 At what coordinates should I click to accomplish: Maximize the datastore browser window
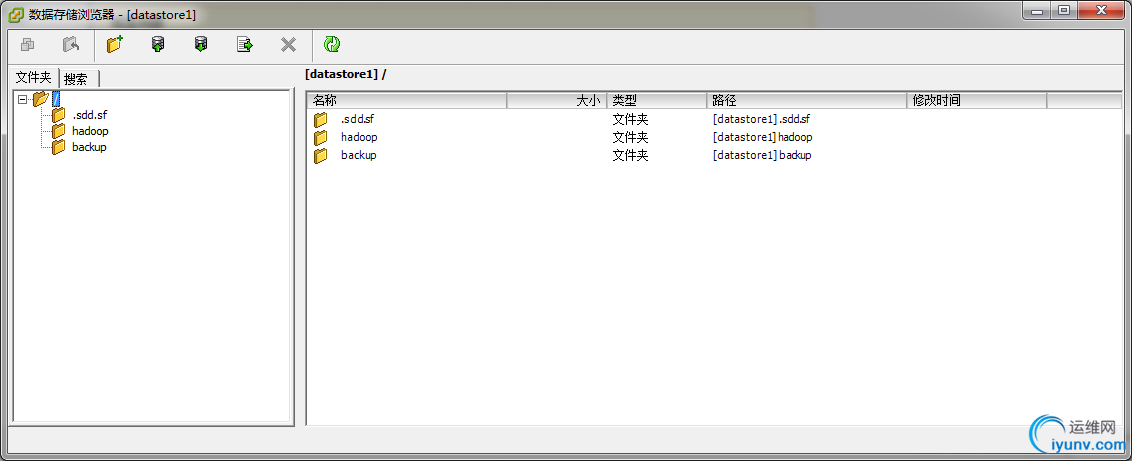pyautogui.click(x=1063, y=11)
